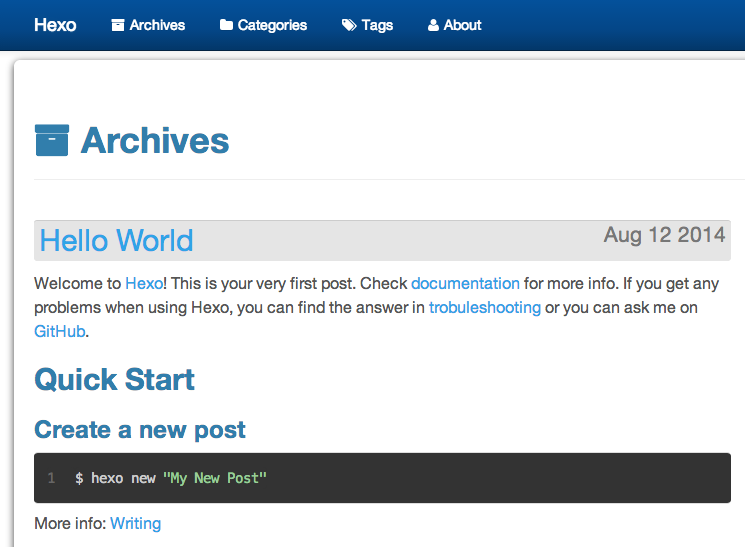Open the Archives menu label in navbar
Image resolution: width=745 pixels, height=547 pixels.
(x=157, y=25)
